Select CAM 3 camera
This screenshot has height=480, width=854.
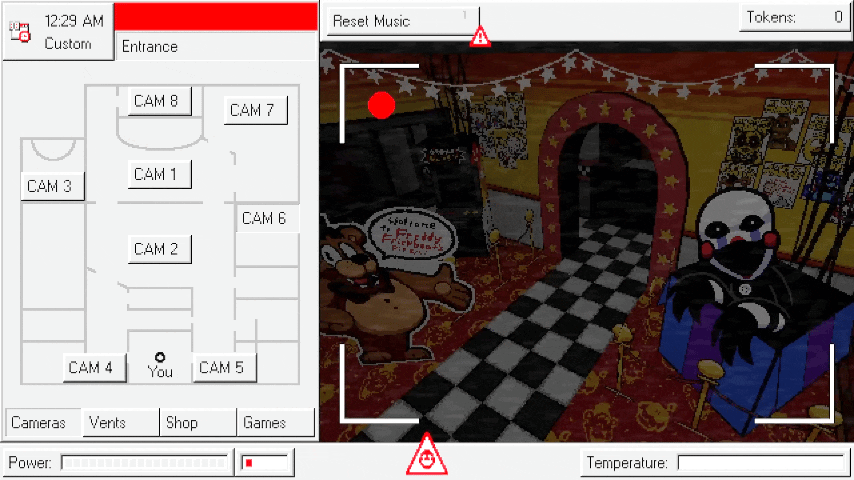click(x=52, y=186)
